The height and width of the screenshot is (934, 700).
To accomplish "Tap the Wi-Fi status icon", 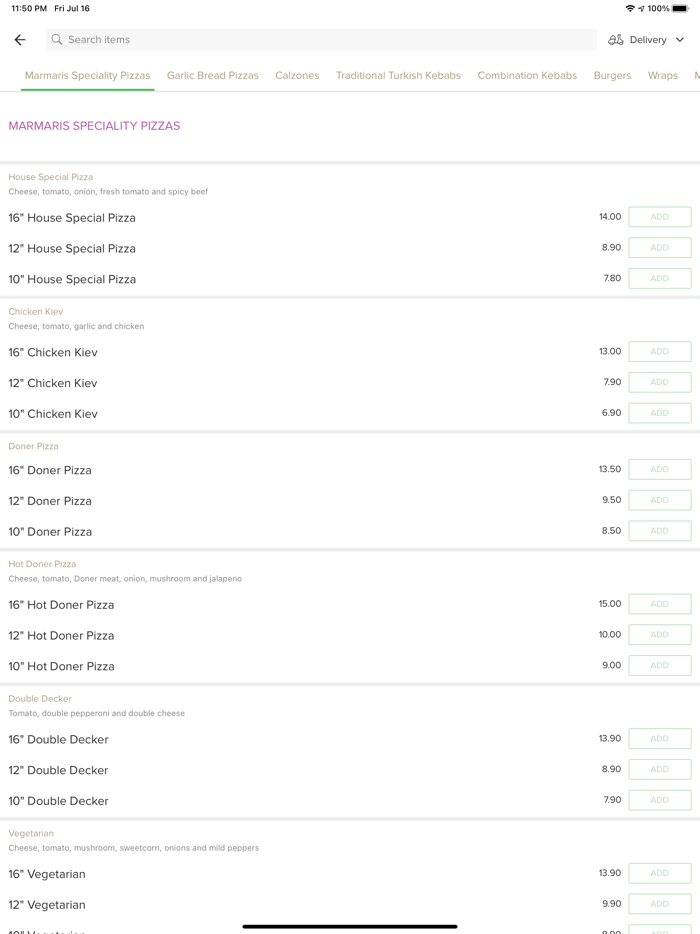I will (x=630, y=9).
